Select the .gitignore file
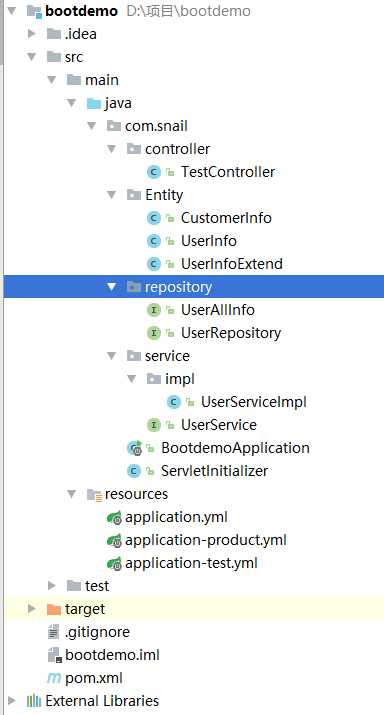The image size is (384, 715). pos(97,632)
